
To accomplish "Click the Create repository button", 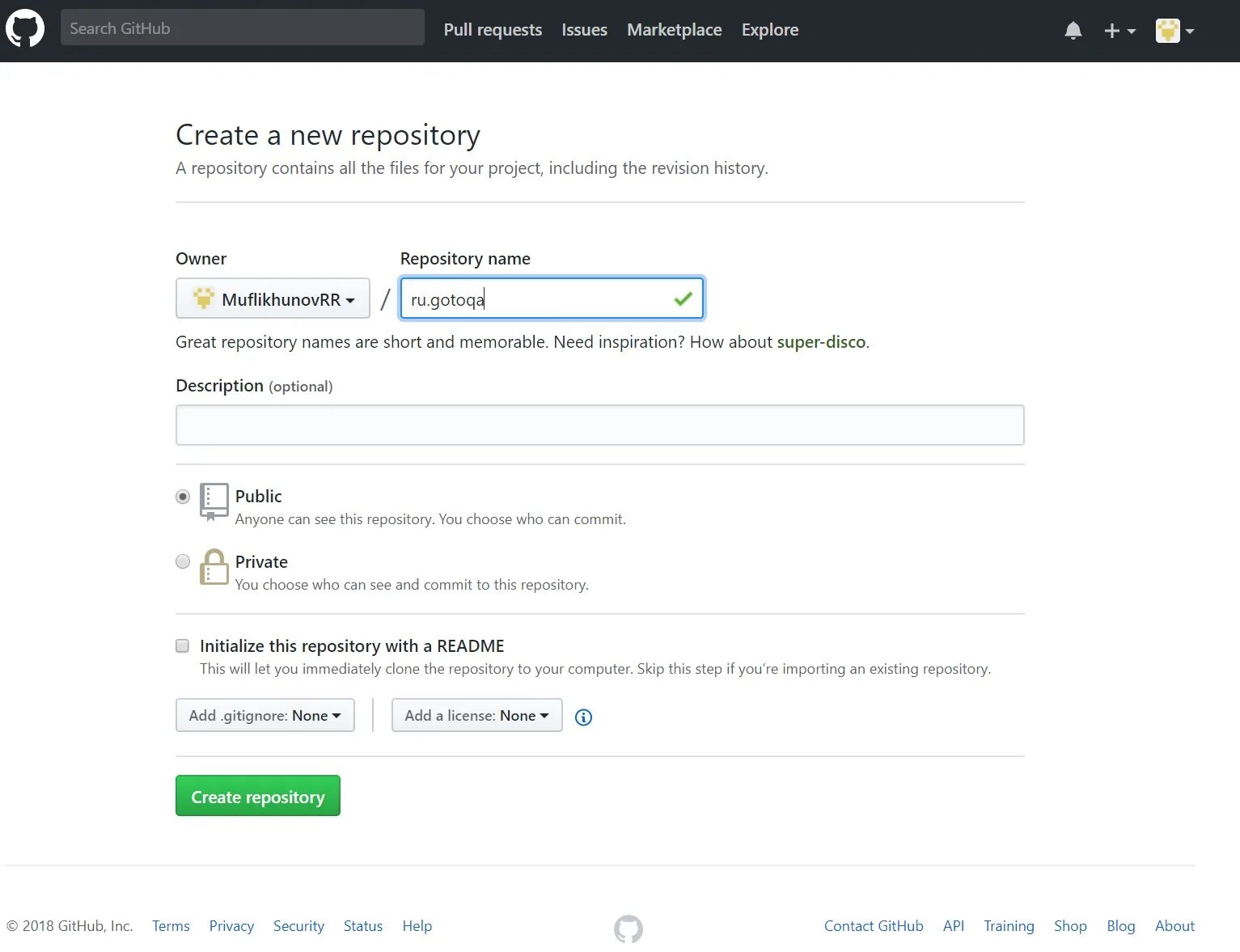I will (x=258, y=796).
